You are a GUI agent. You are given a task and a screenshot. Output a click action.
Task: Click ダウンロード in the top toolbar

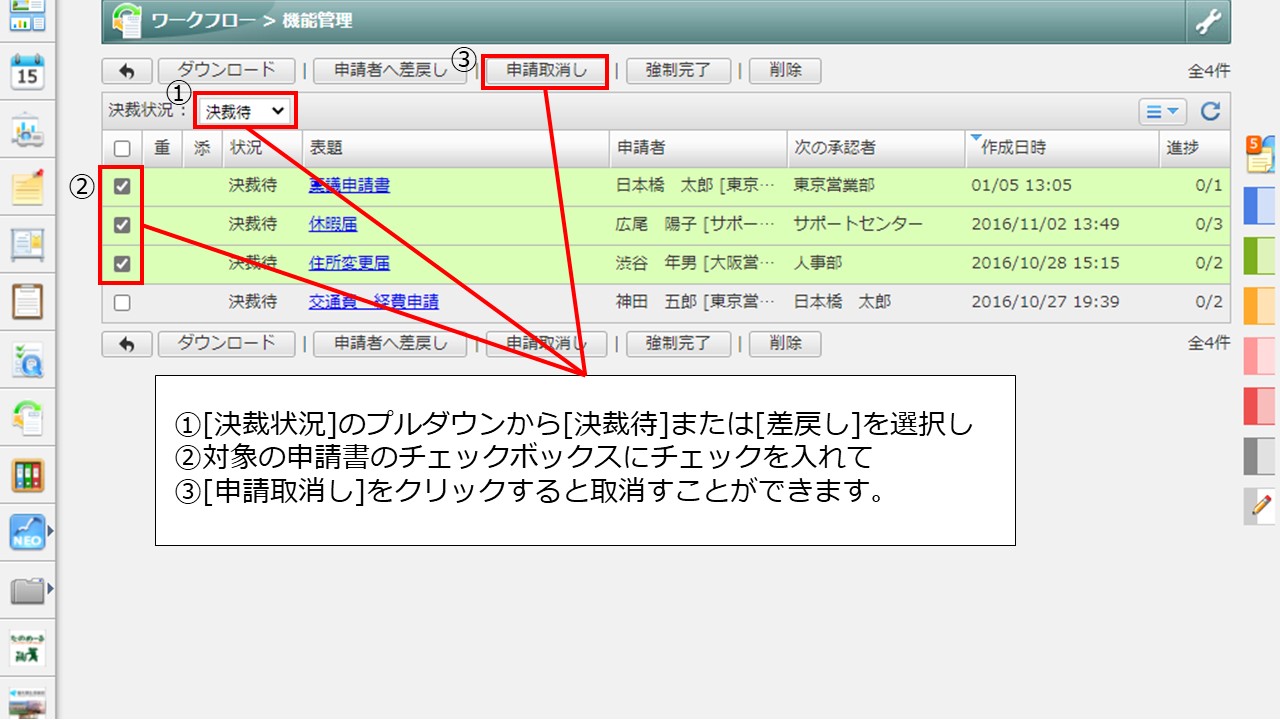(226, 71)
